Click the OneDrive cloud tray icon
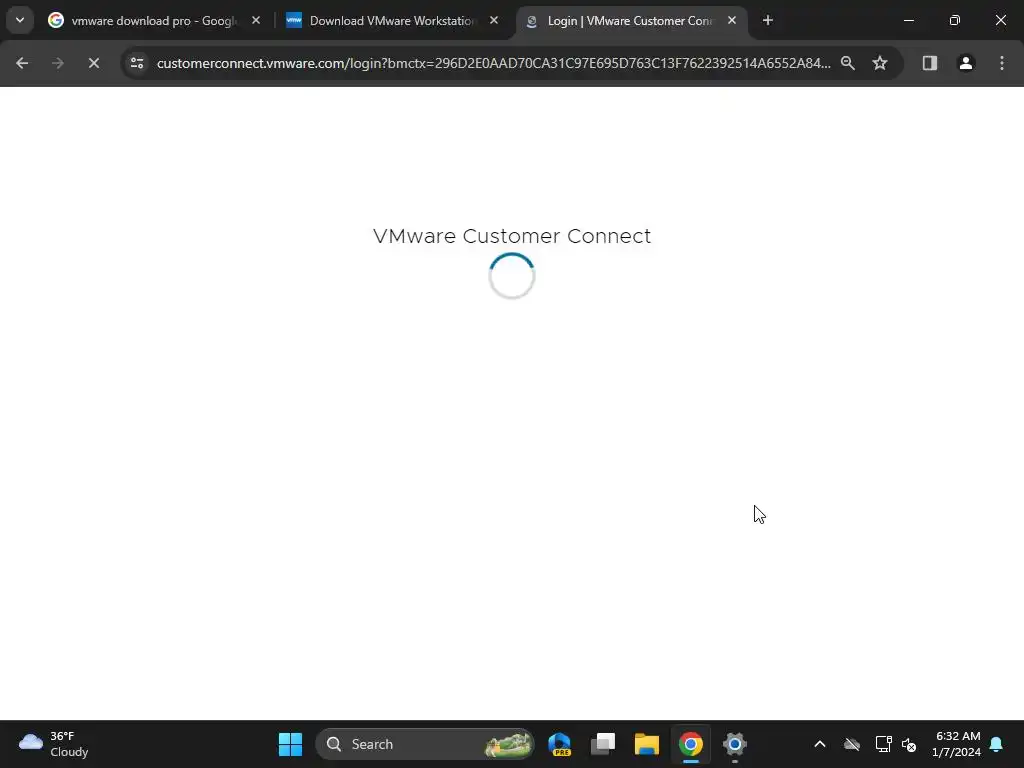This screenshot has height=768, width=1024. [852, 744]
